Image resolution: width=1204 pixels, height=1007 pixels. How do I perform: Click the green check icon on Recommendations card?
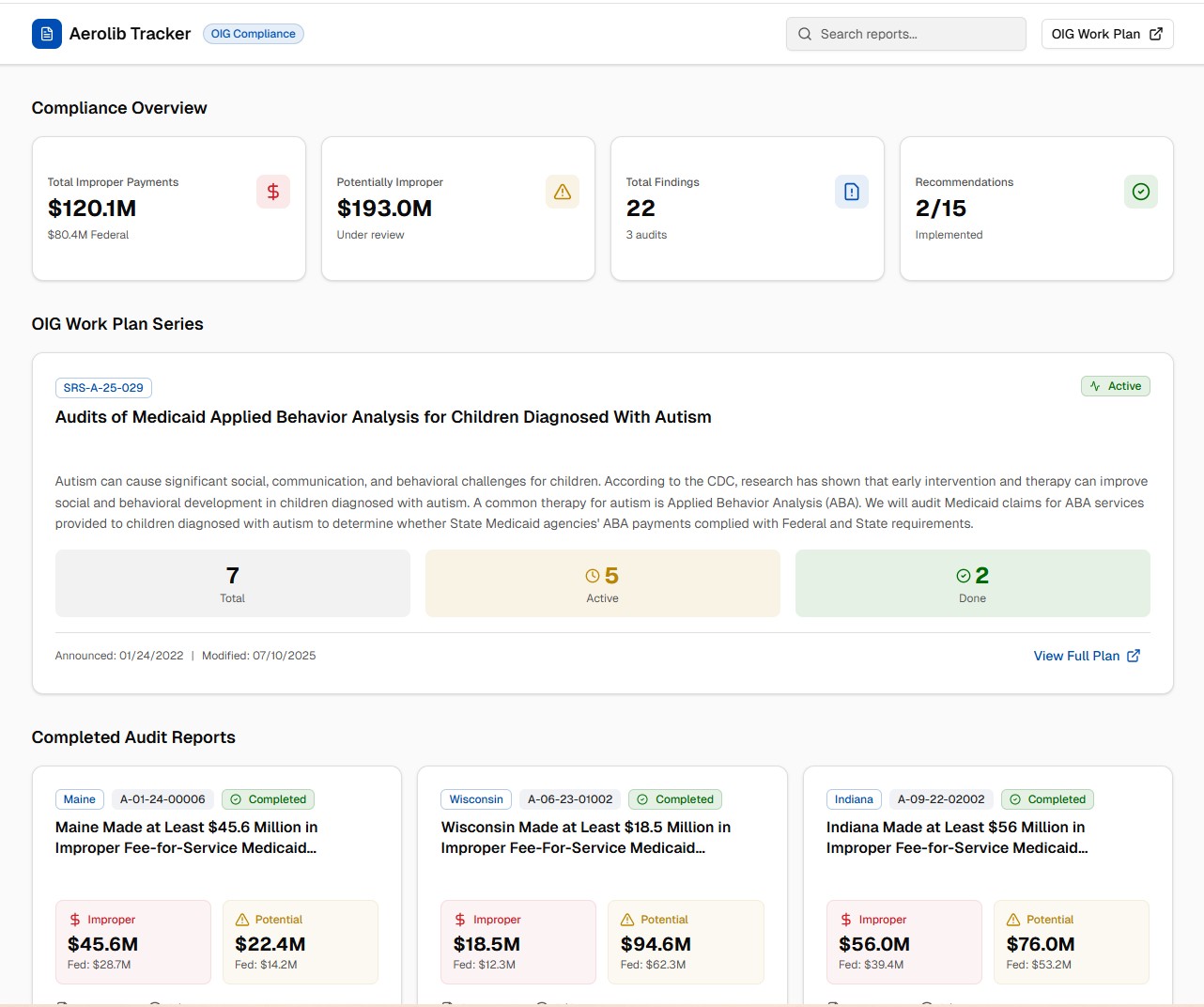point(1141,191)
